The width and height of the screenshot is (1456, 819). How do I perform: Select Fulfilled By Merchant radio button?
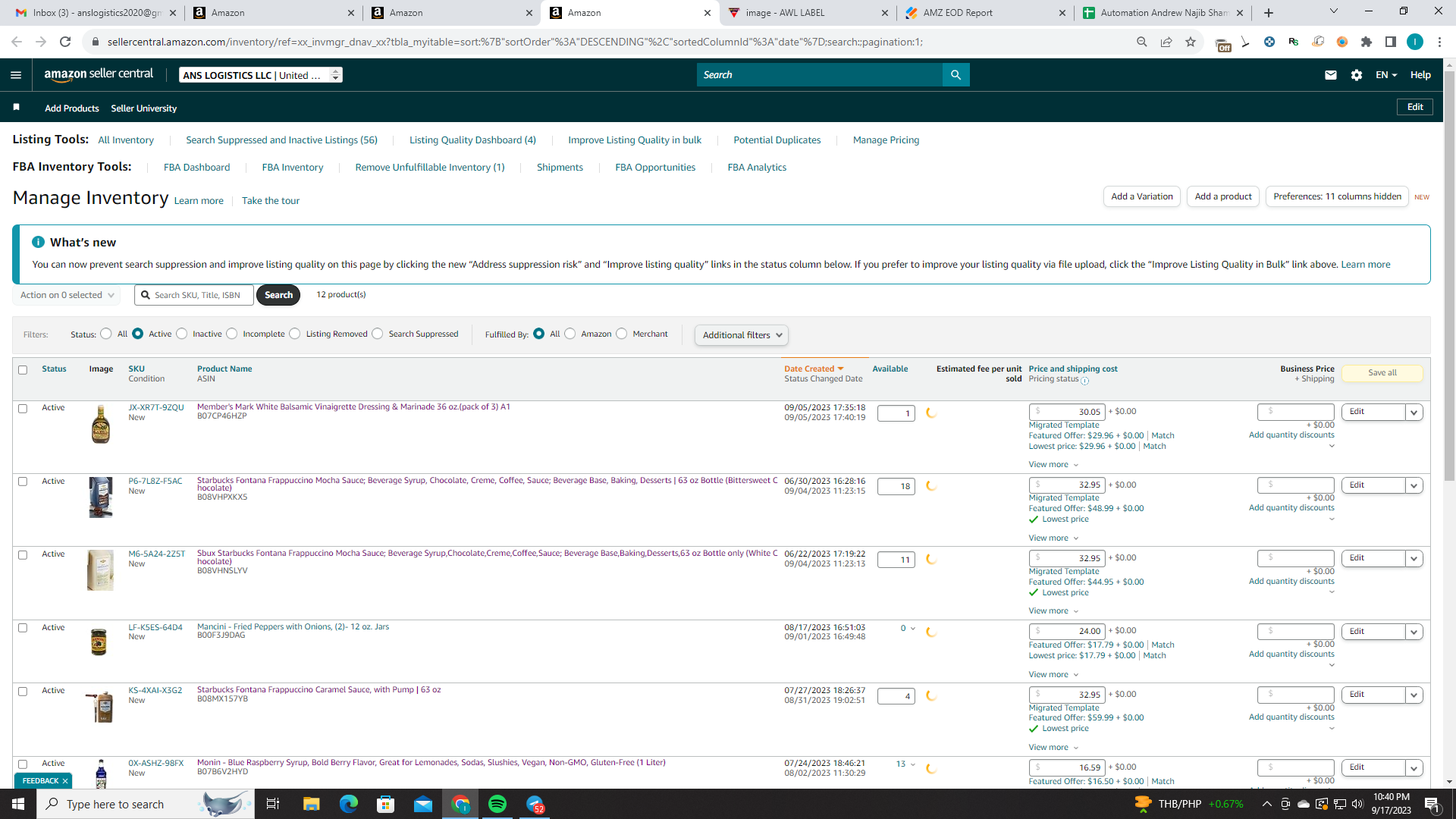point(622,334)
